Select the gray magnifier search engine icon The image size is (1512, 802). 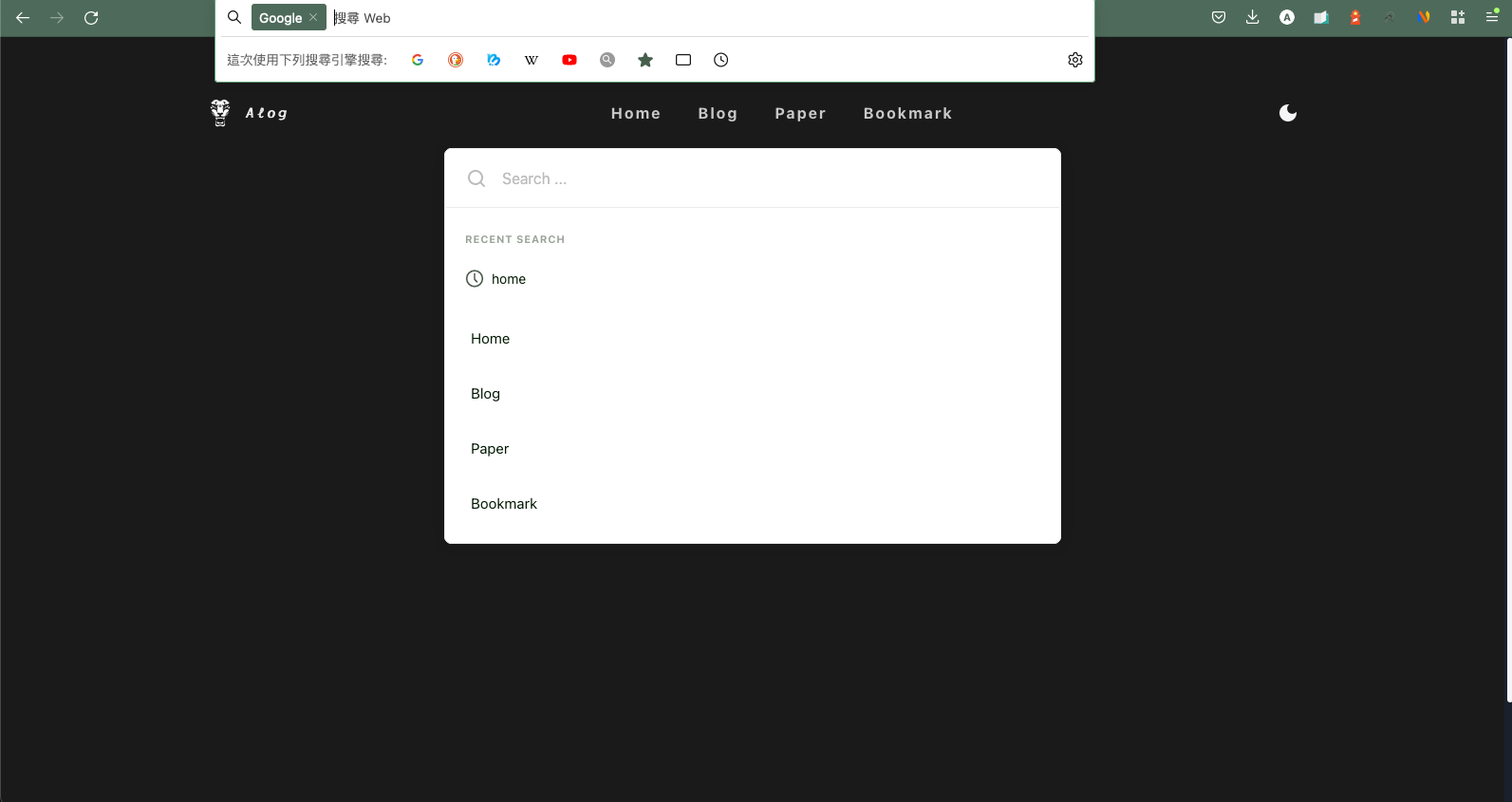607,60
